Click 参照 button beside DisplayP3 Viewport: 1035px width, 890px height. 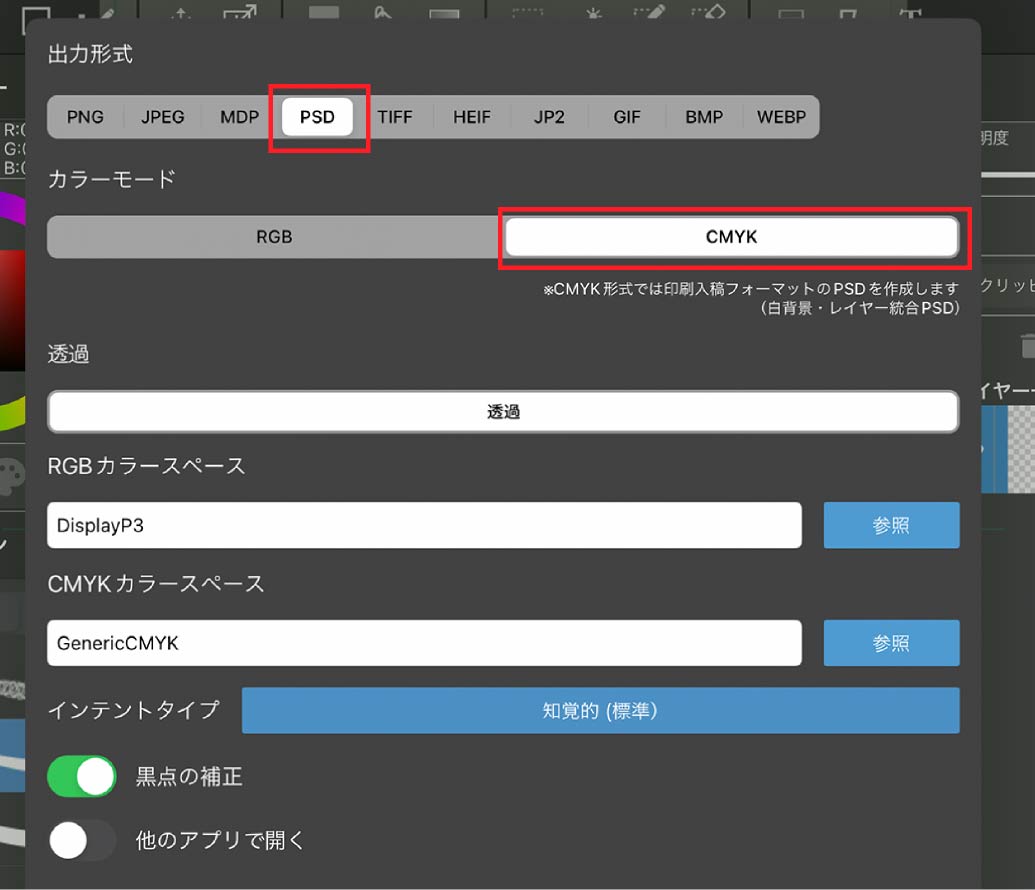click(890, 525)
